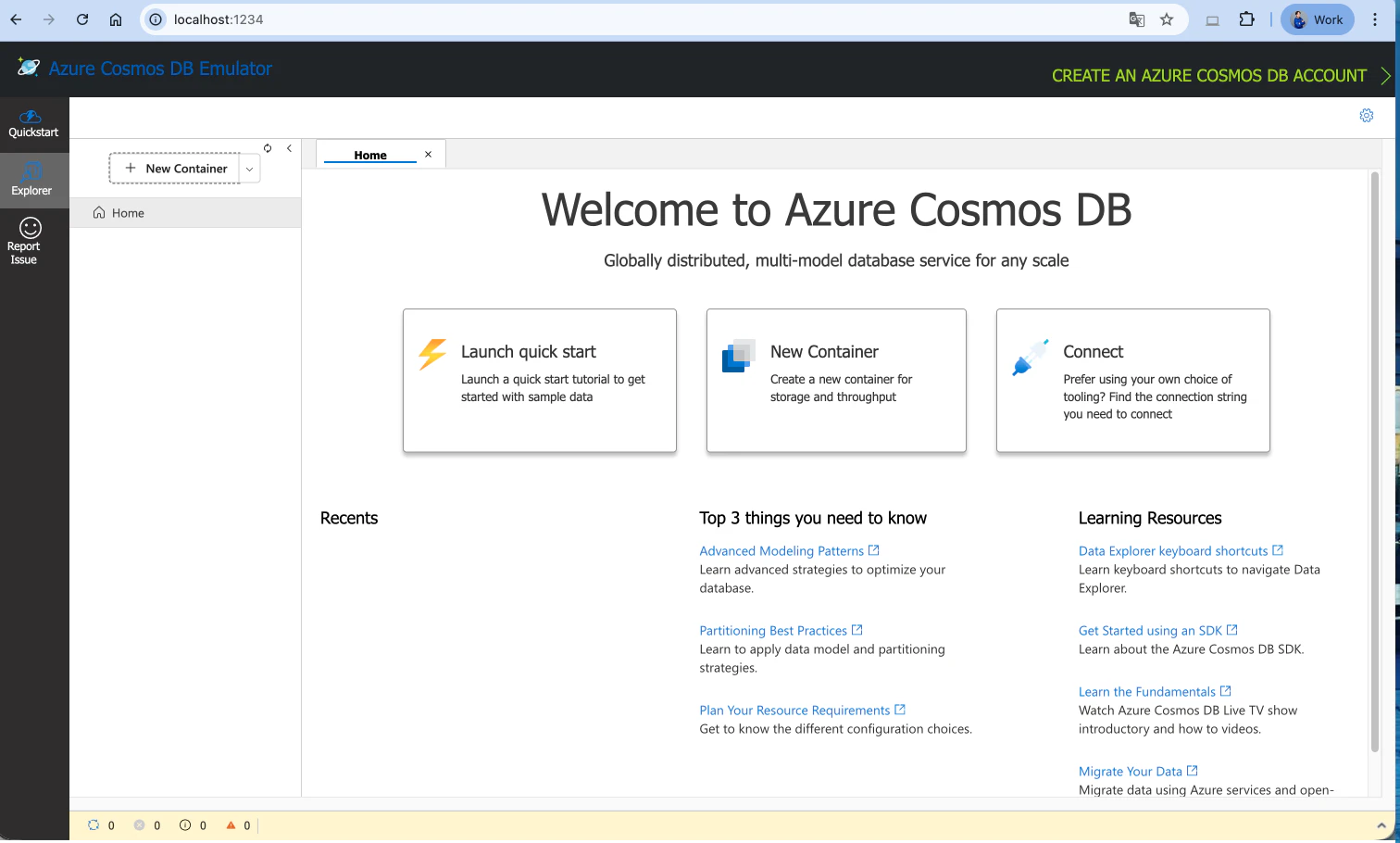Close the Home tab
Screen dimensions: 1400x843
point(428,155)
